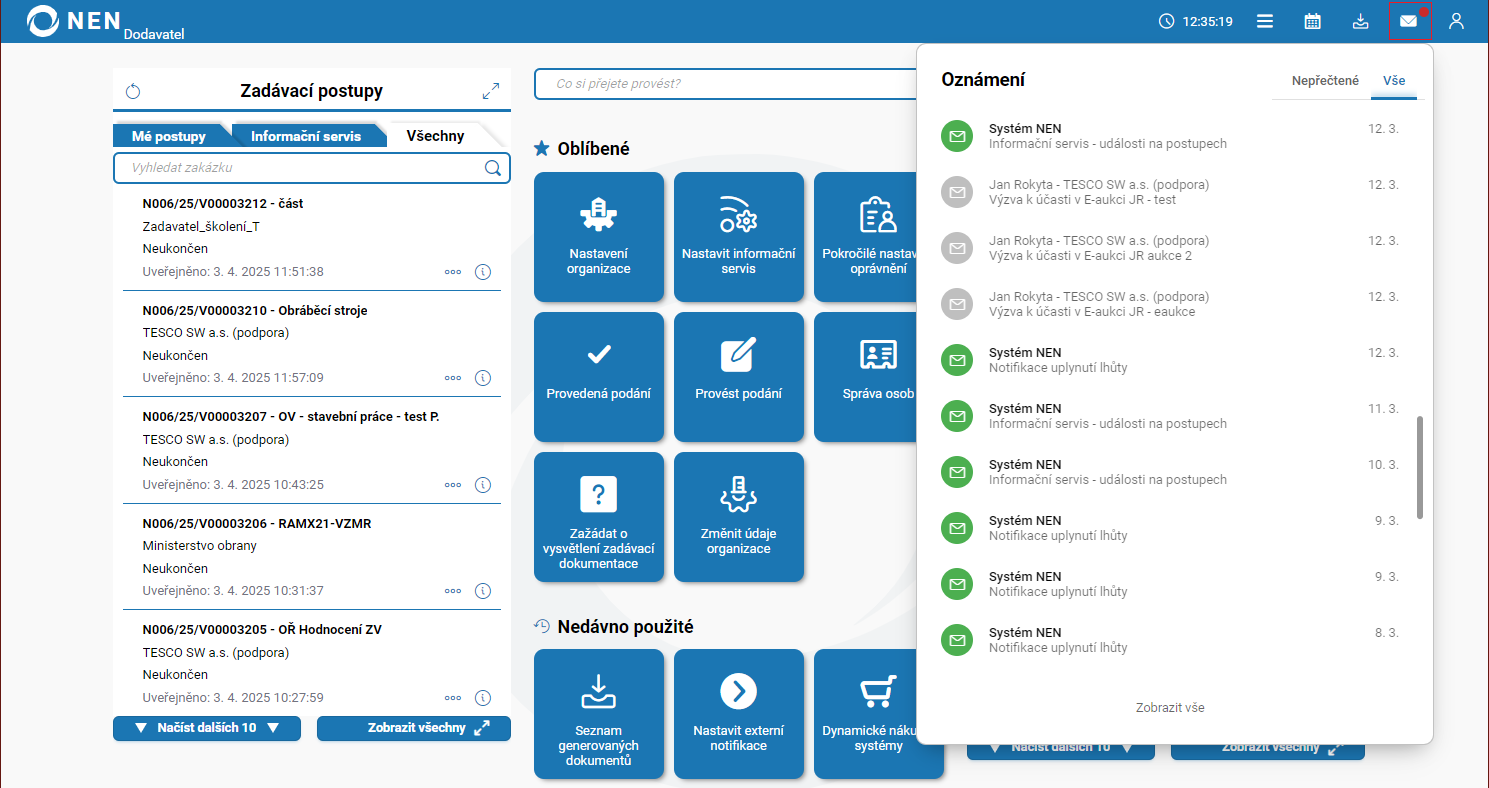Open the calendar icon in header
This screenshot has height=788, width=1489.
coord(1313,21)
